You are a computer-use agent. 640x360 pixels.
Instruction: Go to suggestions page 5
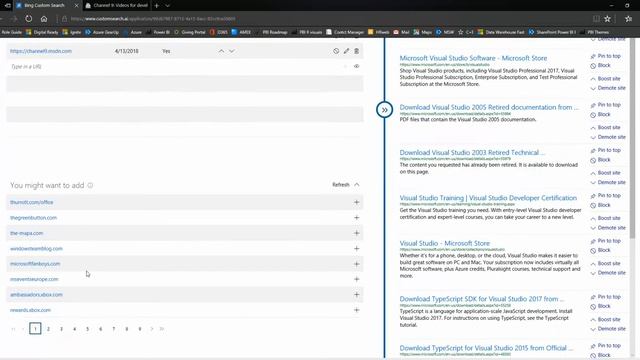pyautogui.click(x=87, y=329)
